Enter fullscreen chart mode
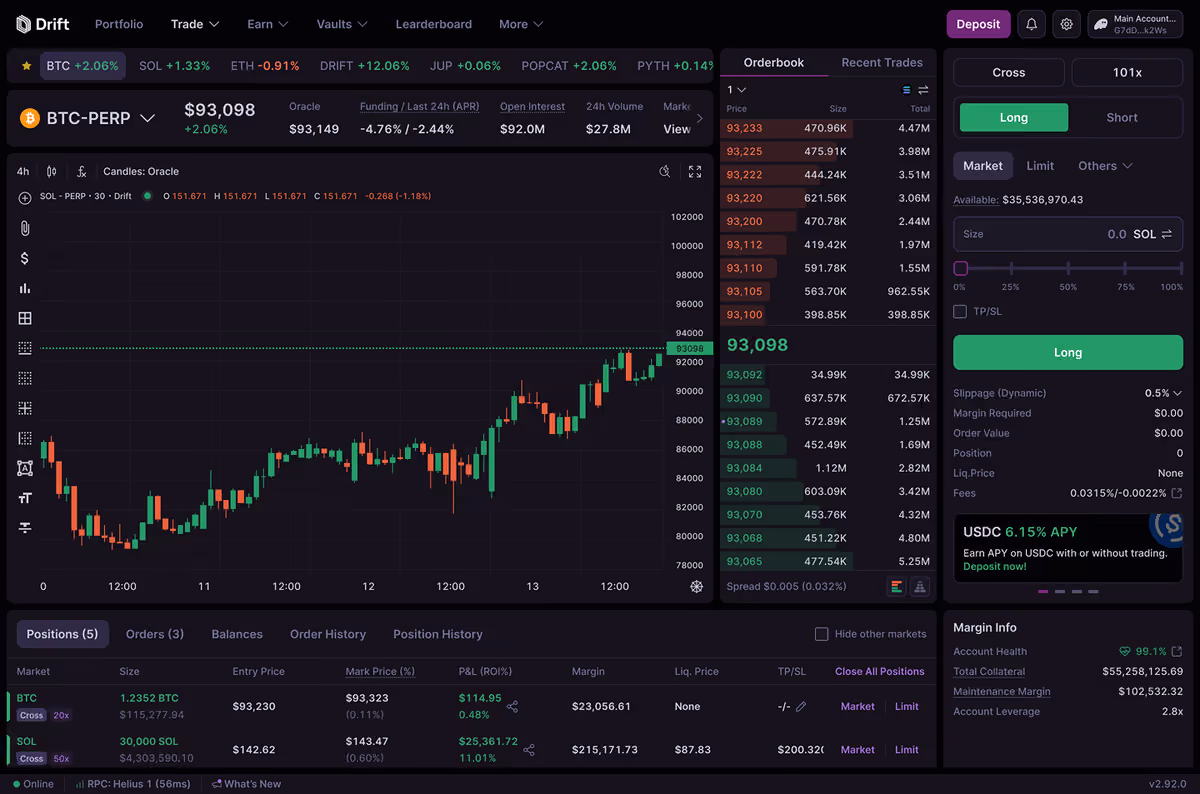 pos(695,171)
